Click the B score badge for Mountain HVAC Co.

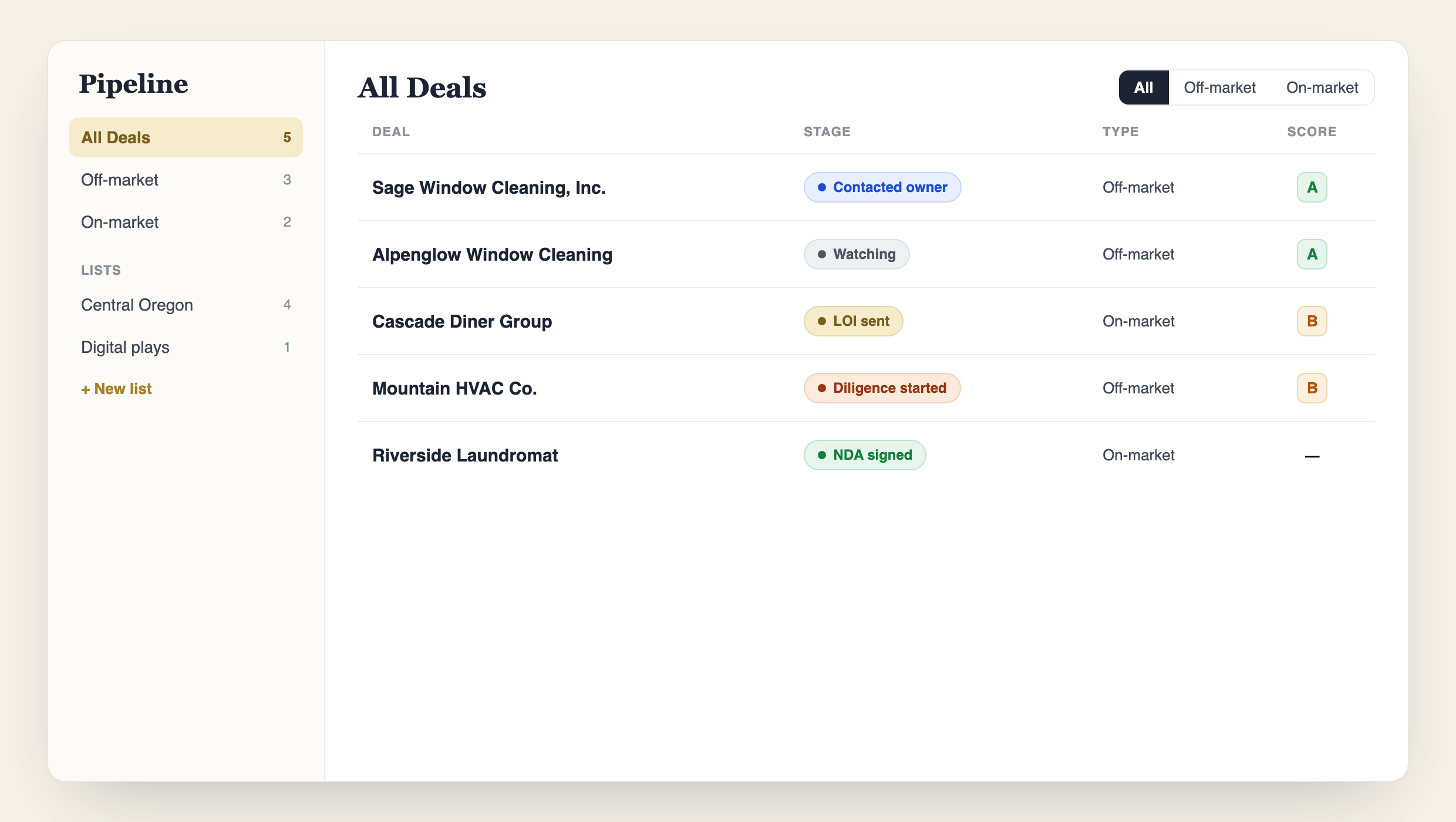(x=1312, y=388)
